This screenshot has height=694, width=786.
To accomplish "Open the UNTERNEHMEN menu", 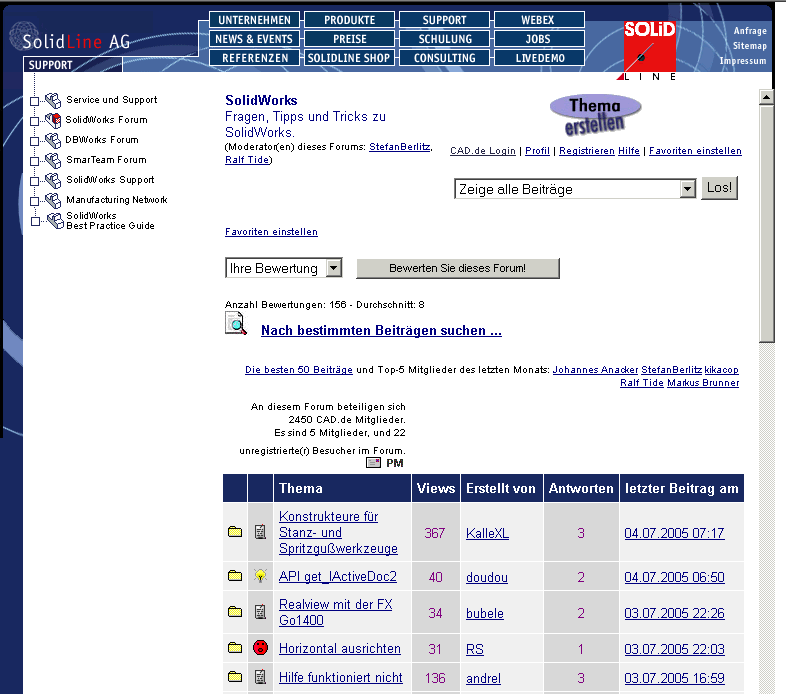I will (x=254, y=20).
